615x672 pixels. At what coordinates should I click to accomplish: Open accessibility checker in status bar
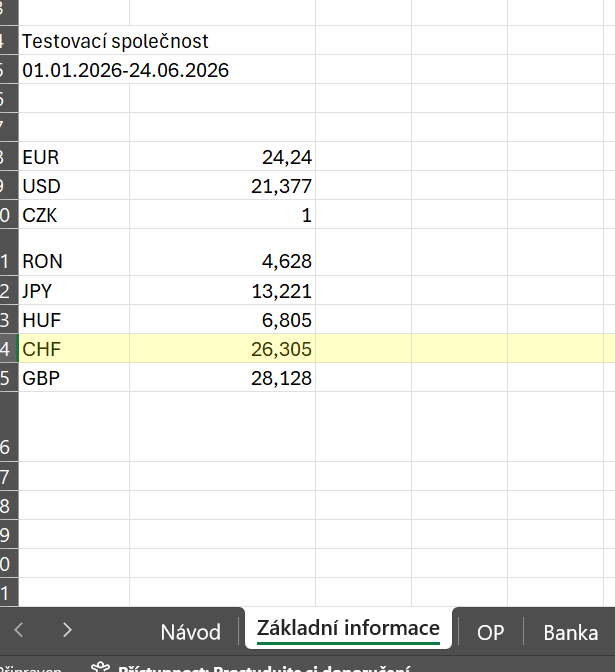coord(251,668)
